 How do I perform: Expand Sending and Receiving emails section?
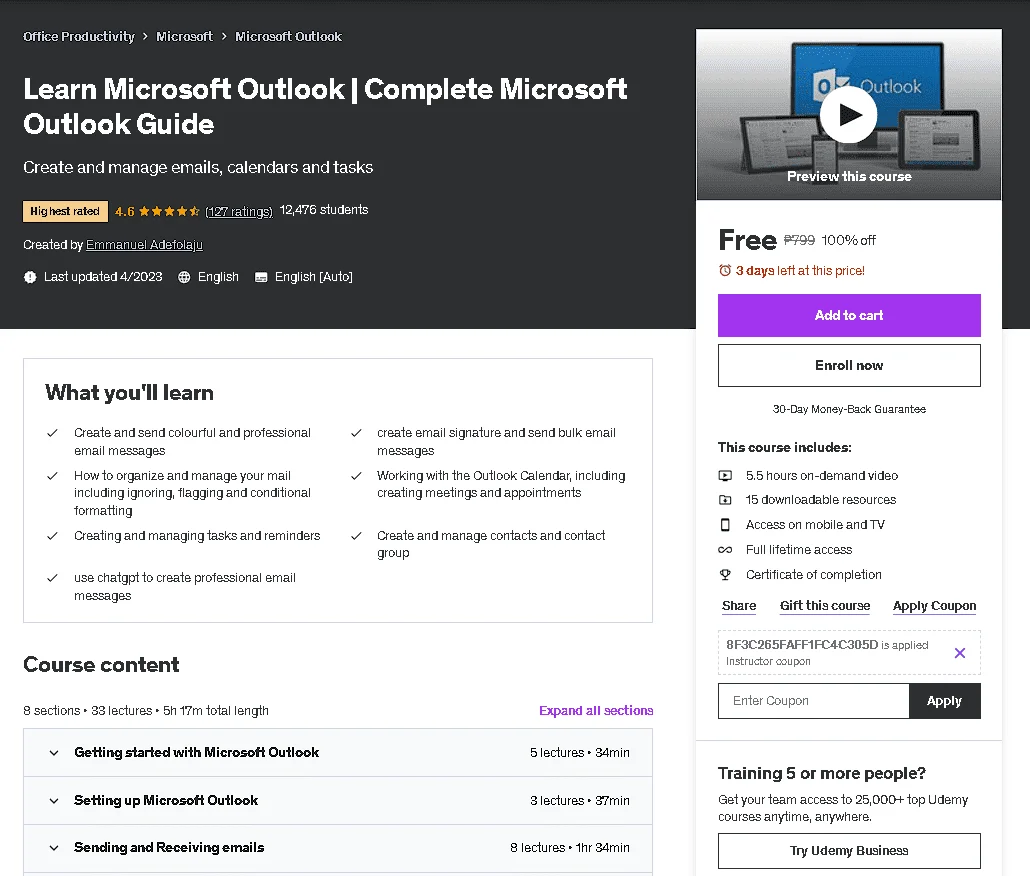pos(338,848)
